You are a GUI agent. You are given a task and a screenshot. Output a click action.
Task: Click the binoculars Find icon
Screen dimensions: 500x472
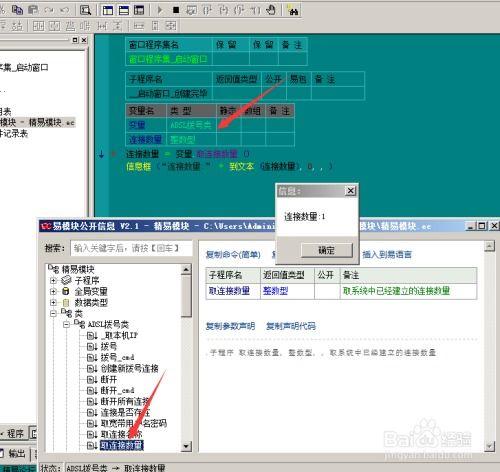293,10
